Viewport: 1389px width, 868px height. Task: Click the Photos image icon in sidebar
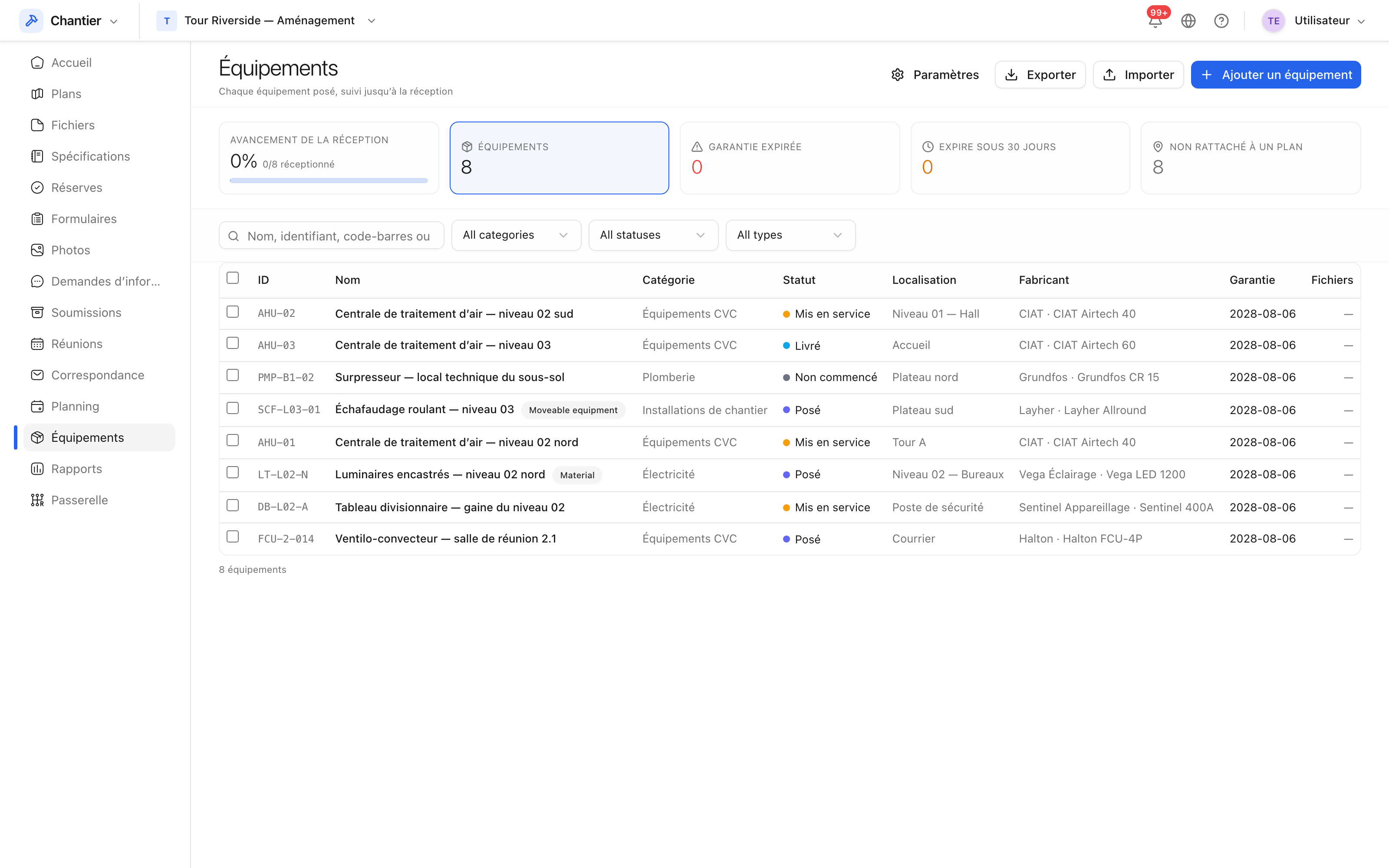pos(37,250)
